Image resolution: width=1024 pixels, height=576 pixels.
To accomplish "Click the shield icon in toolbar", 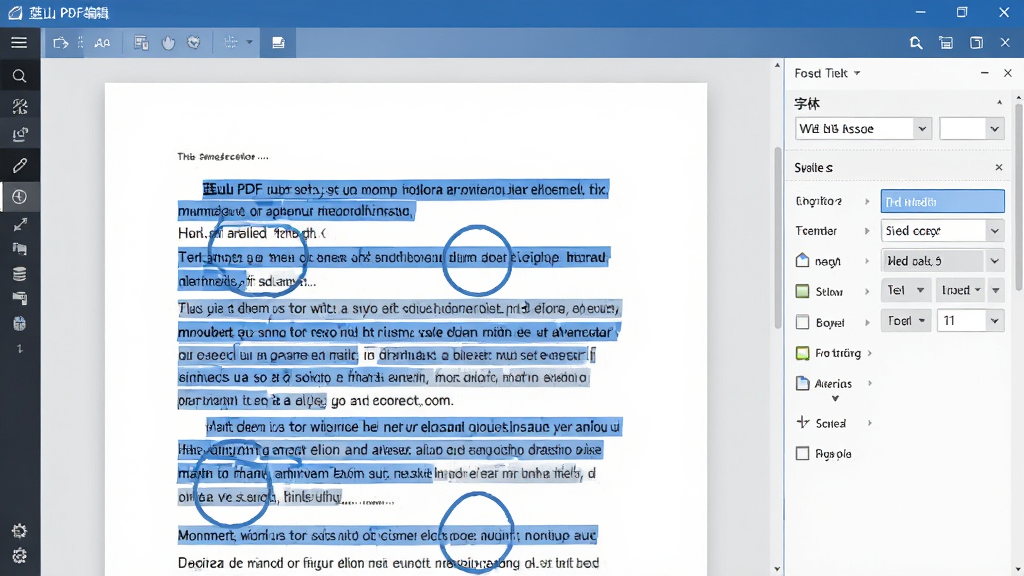I will [x=194, y=42].
